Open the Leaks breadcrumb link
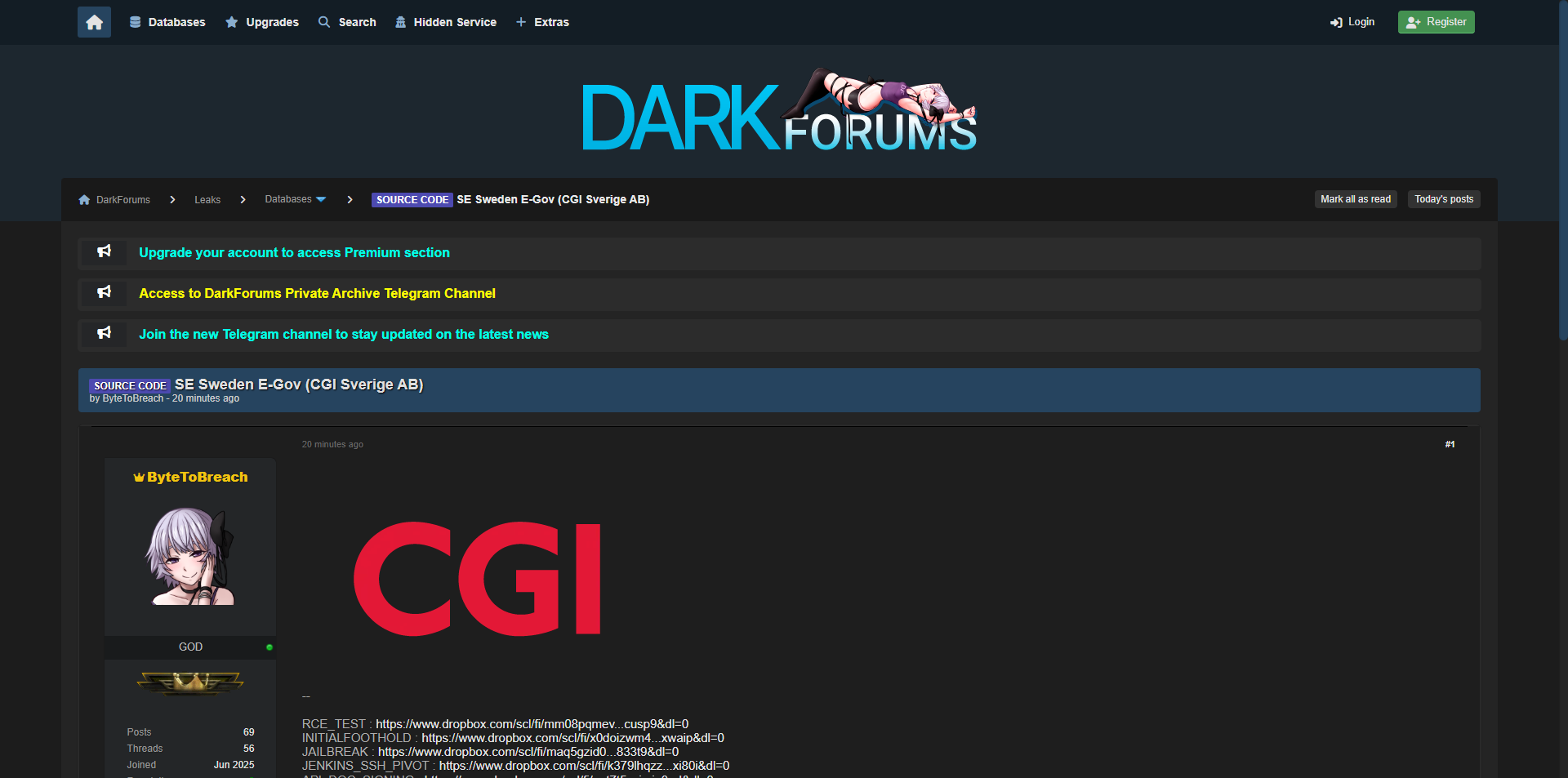The height and width of the screenshot is (778, 1568). (207, 200)
